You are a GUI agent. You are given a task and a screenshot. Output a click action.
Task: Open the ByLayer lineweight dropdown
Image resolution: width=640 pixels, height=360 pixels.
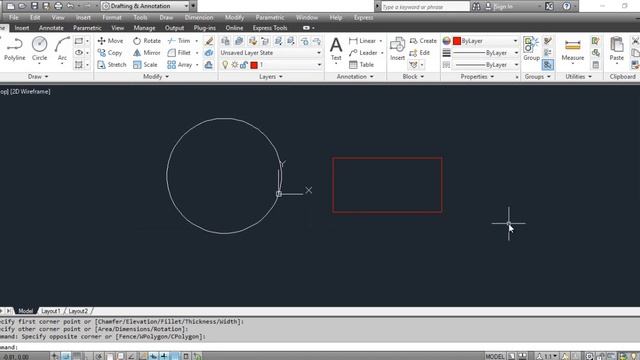point(486,53)
